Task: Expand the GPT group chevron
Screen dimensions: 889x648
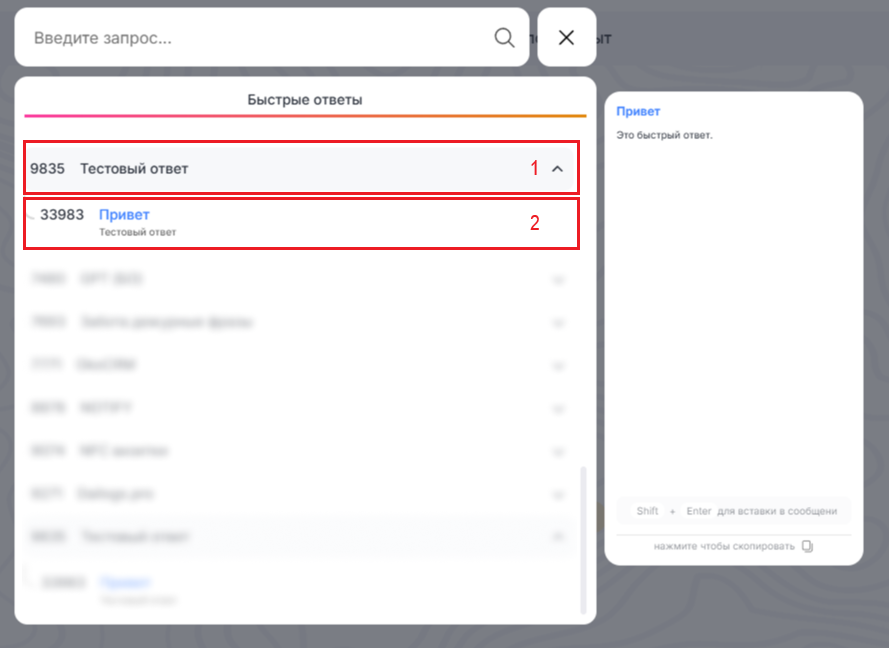Action: point(558,280)
